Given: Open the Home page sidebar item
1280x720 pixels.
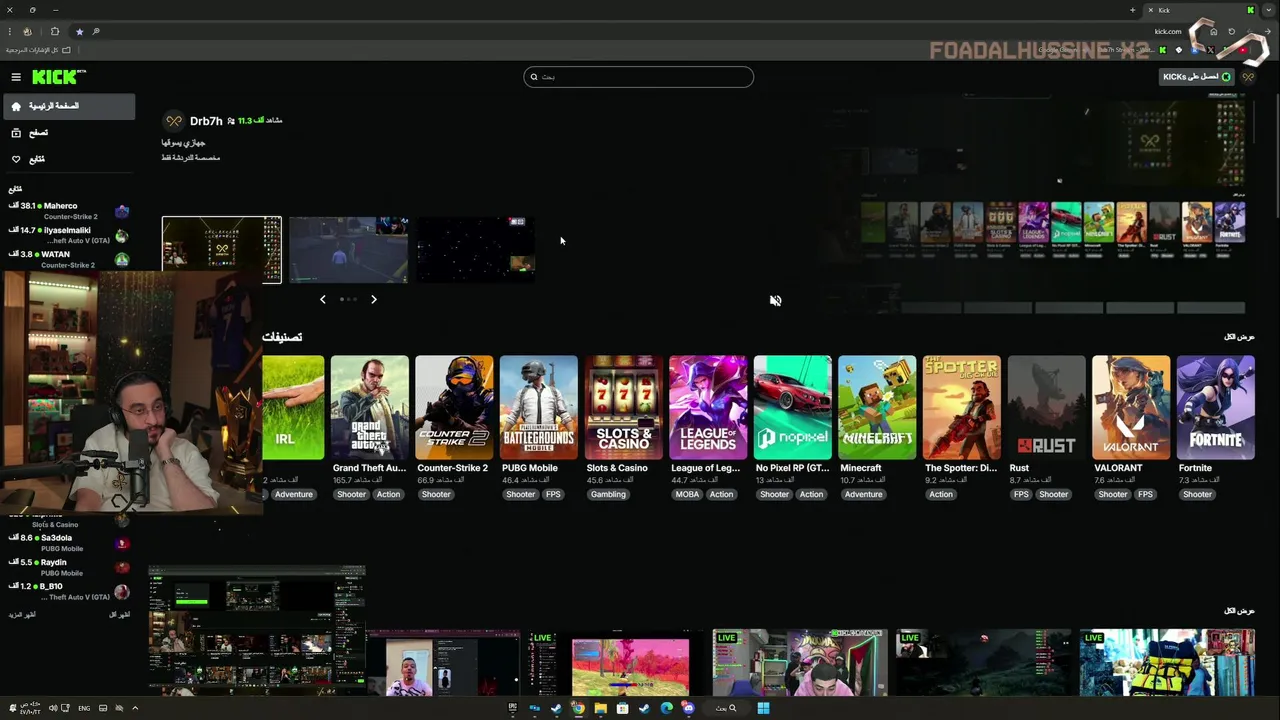Looking at the screenshot, I should coord(69,106).
